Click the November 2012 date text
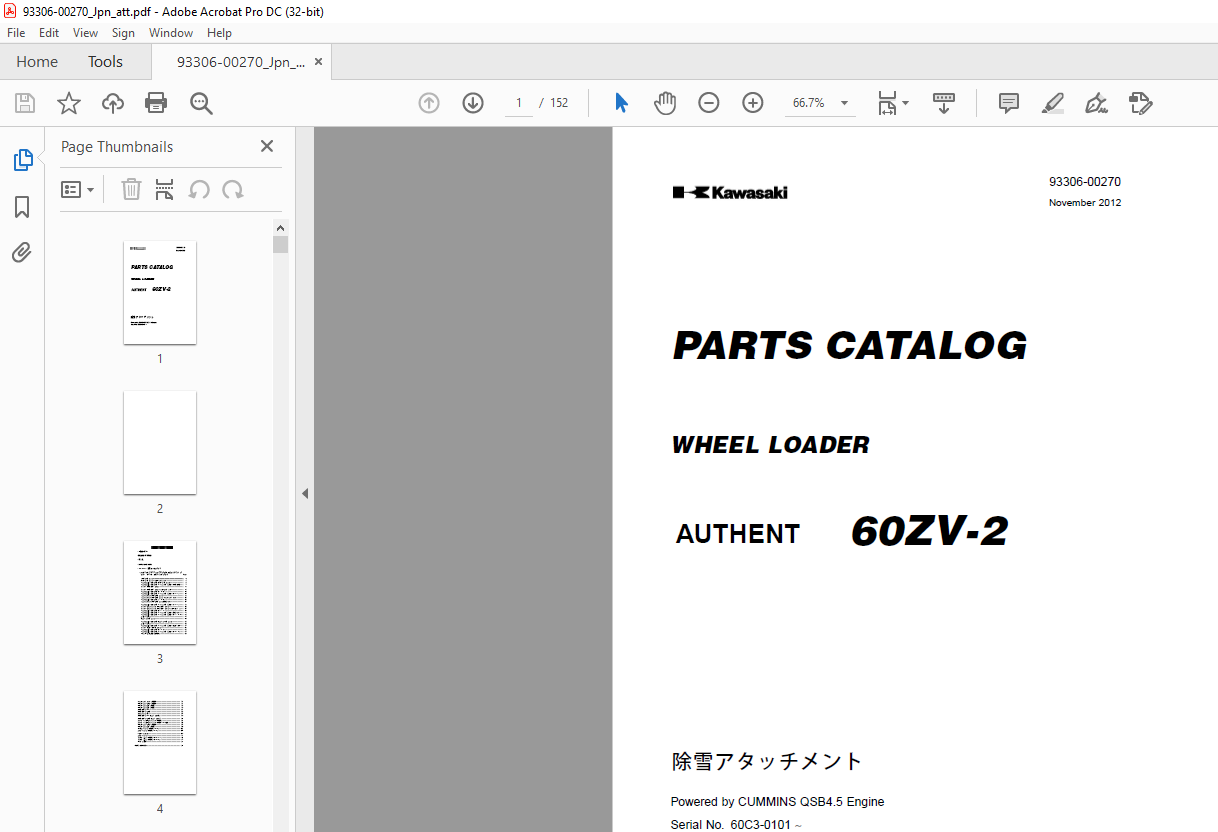The height and width of the screenshot is (832, 1218). pos(1085,203)
